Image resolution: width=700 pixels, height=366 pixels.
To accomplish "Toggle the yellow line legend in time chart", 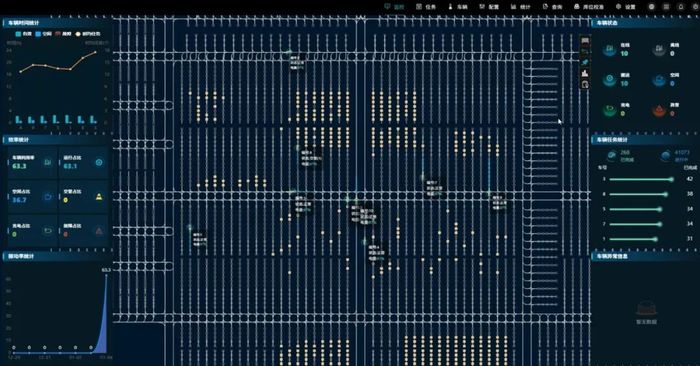I will coord(88,34).
